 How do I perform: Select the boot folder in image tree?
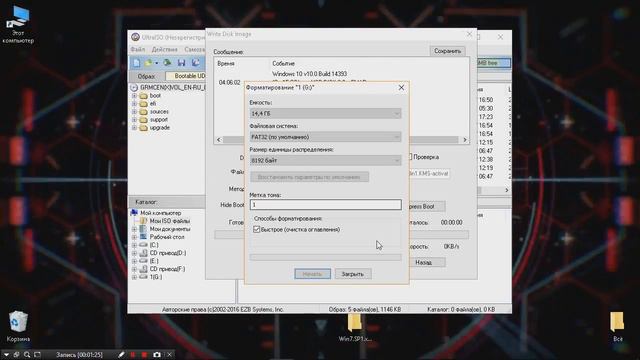coord(155,96)
